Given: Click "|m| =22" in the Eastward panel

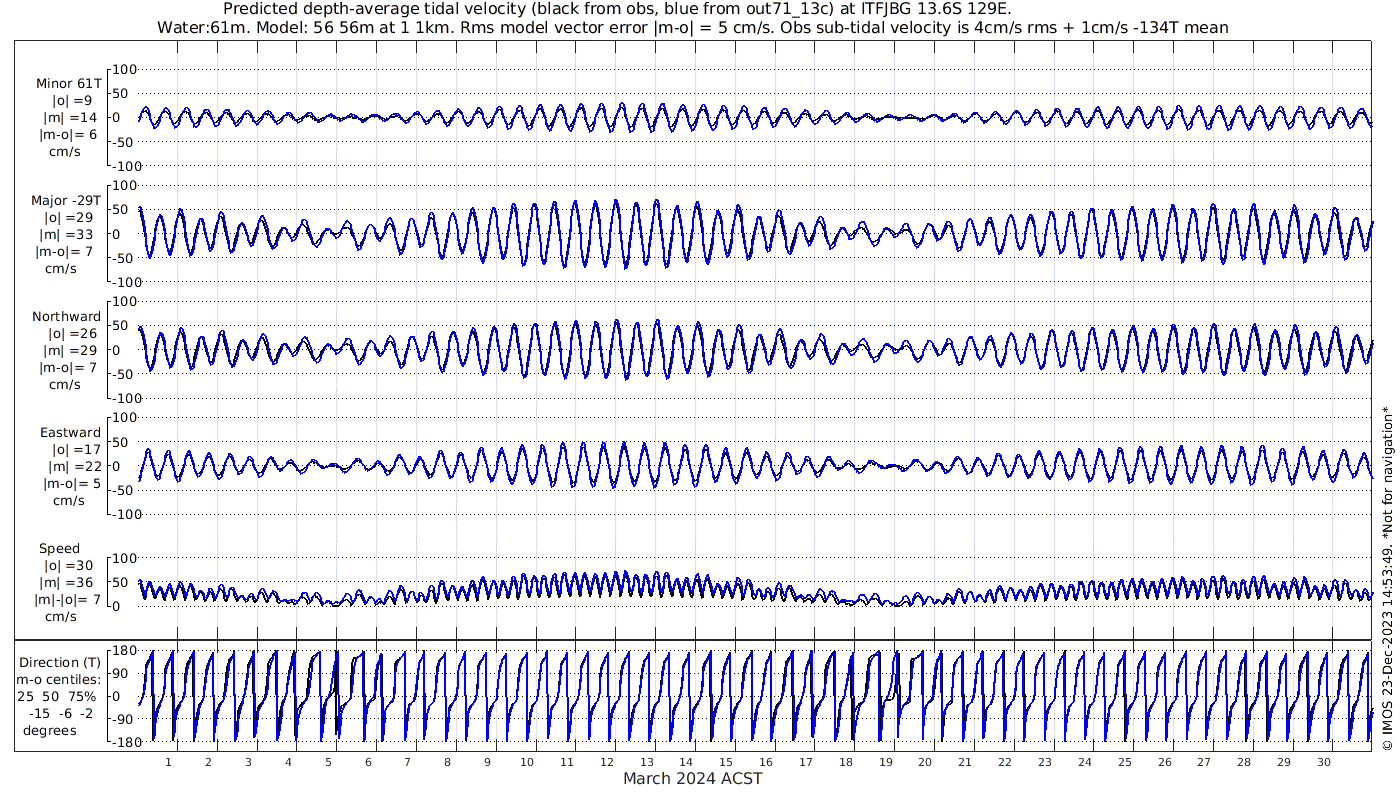Looking at the screenshot, I should (75, 467).
